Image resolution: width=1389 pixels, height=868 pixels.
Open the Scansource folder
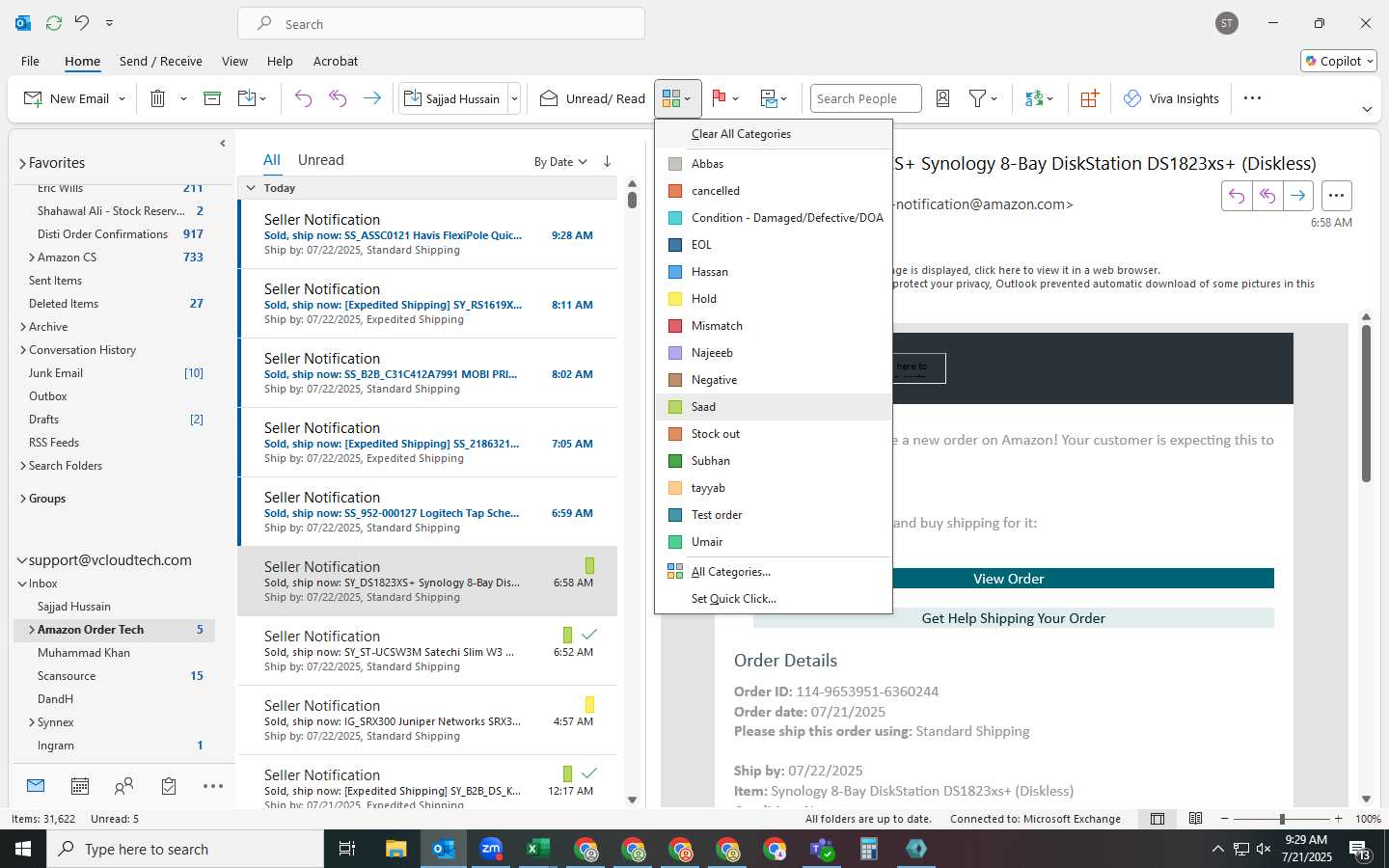point(67,676)
